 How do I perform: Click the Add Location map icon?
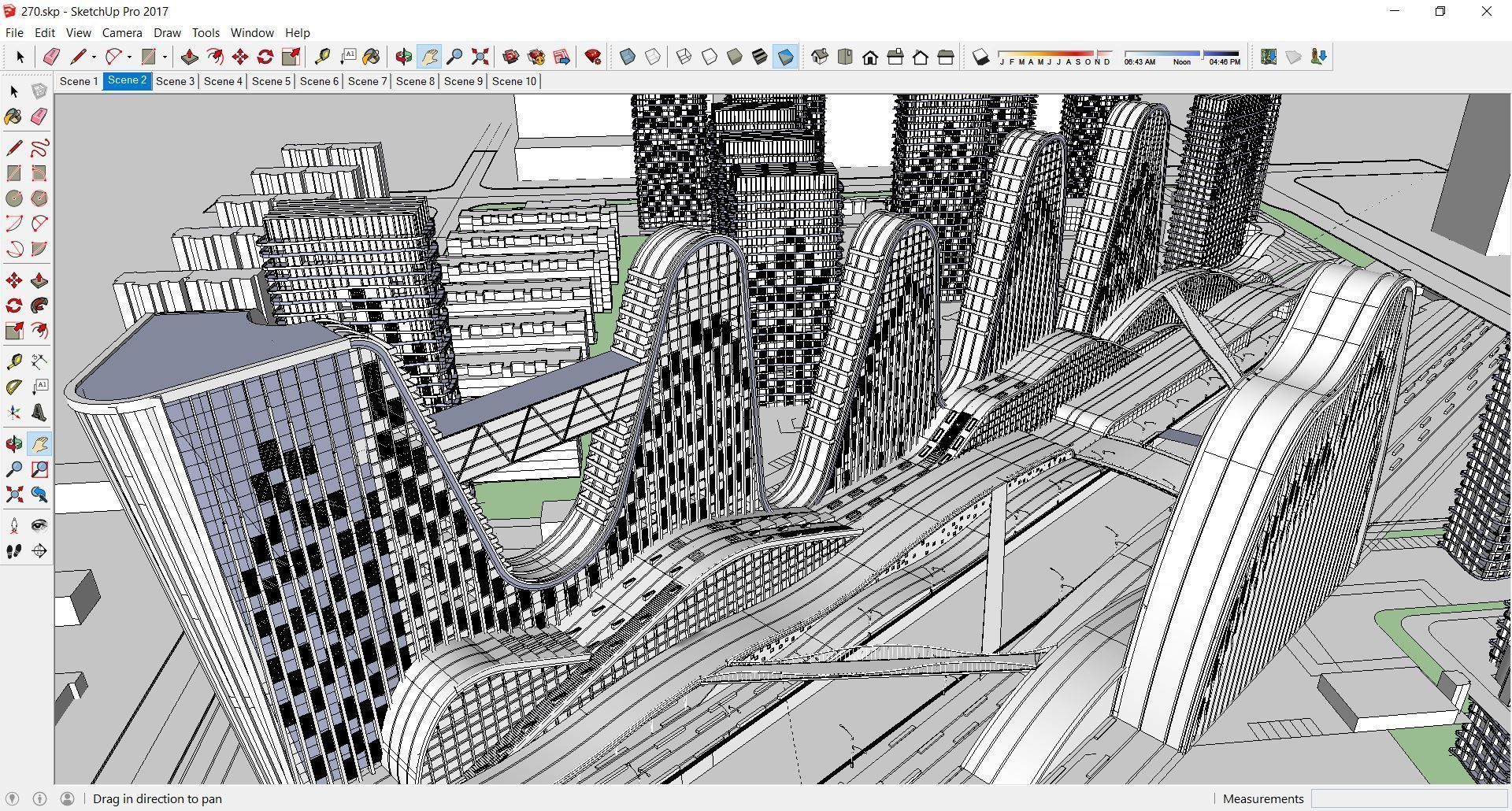1268,57
